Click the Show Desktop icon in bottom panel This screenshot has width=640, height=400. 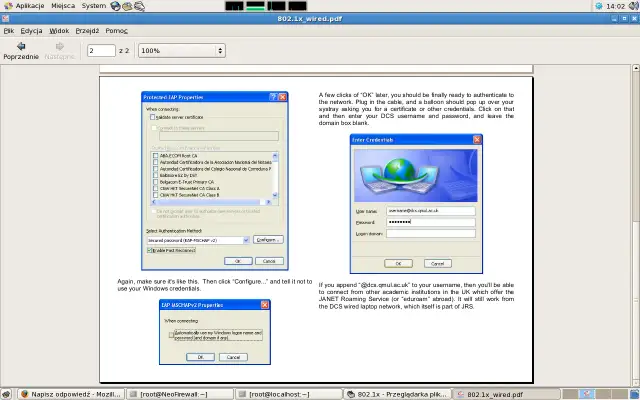pyautogui.click(x=6, y=394)
